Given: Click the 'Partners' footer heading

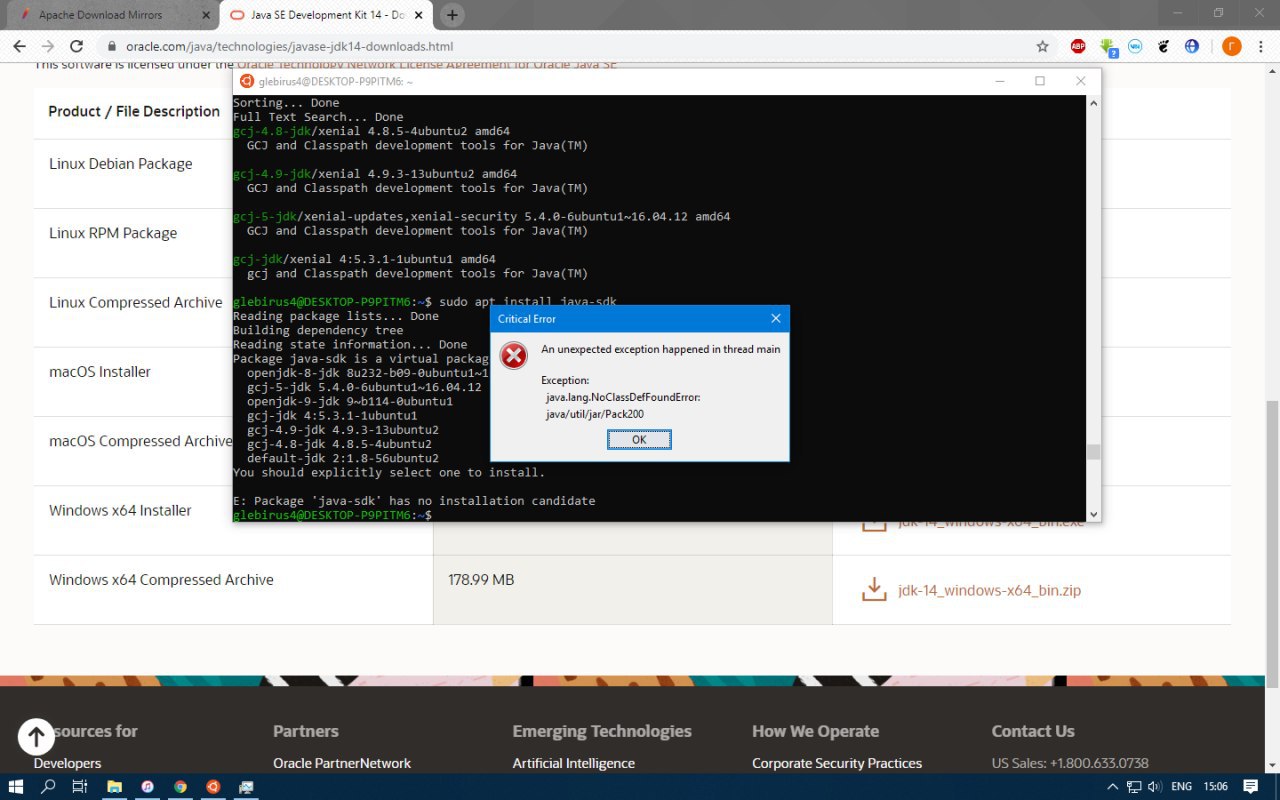Looking at the screenshot, I should coord(306,731).
